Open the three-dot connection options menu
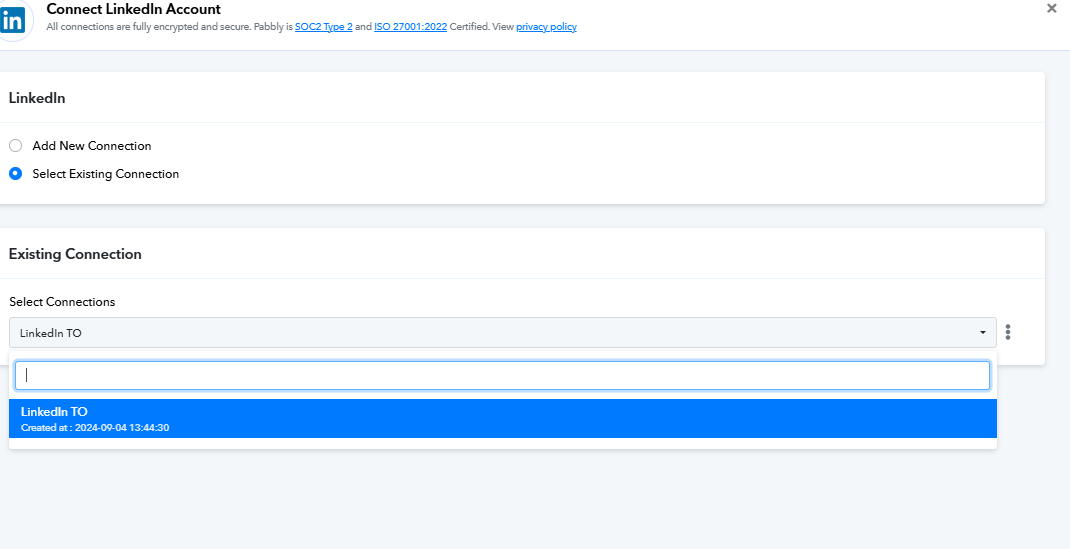This screenshot has height=549, width=1070. (1007, 332)
